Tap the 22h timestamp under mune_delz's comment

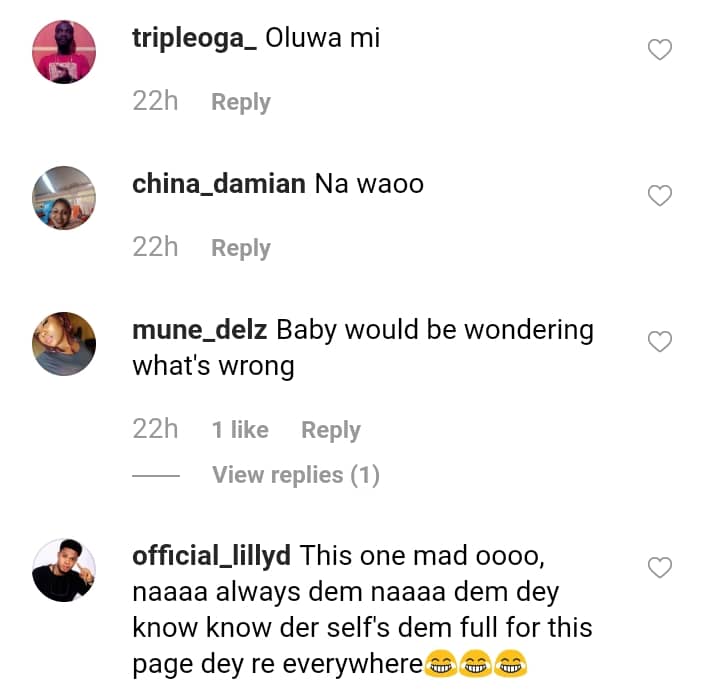(155, 429)
